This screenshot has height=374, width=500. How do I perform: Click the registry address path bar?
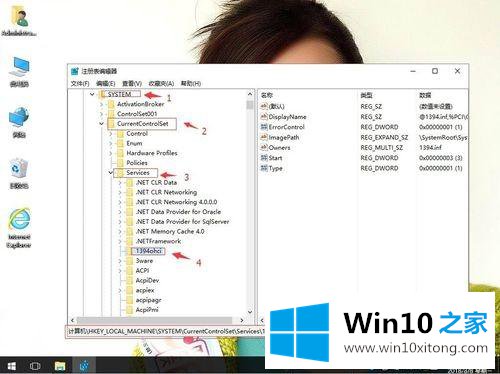click(166, 331)
